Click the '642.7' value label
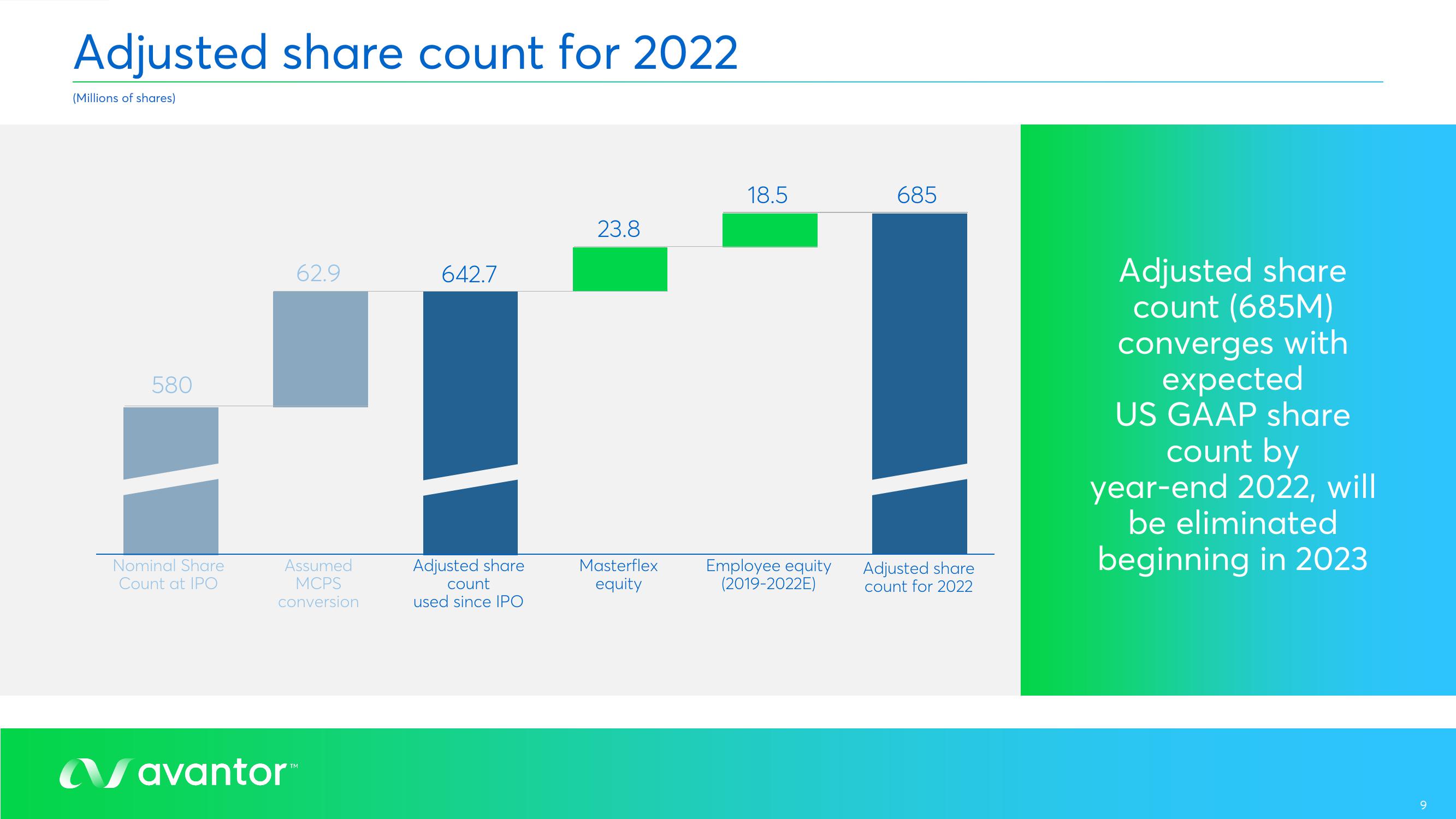The width and height of the screenshot is (1456, 819). coord(469,275)
